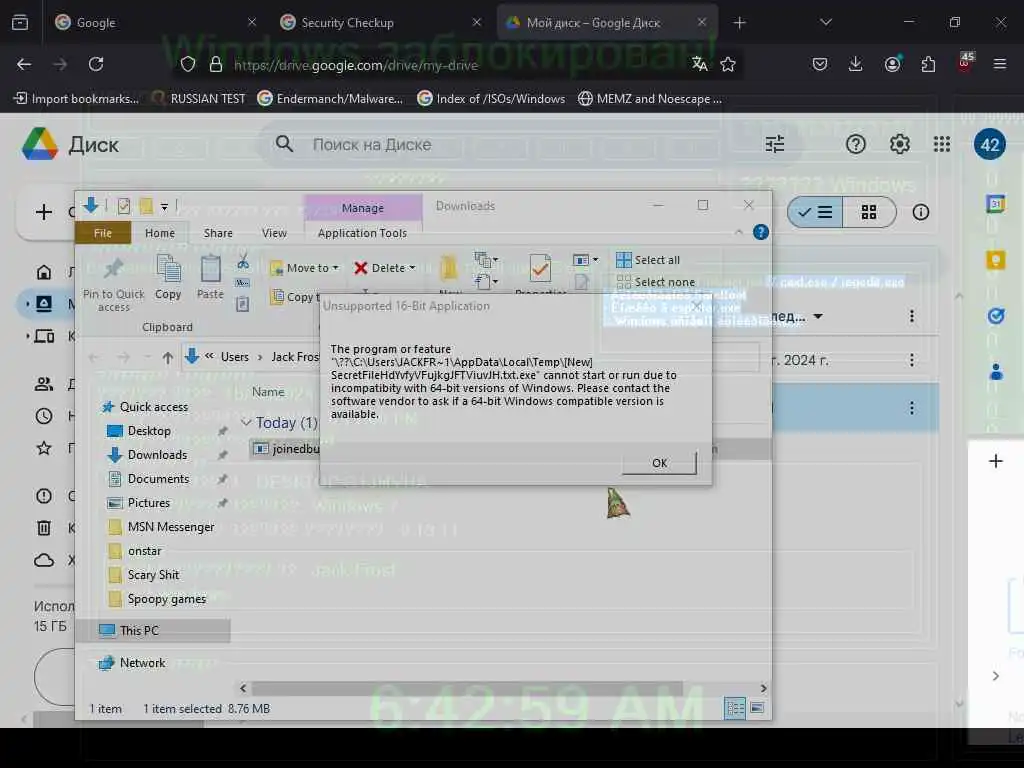Viewport: 1024px width, 768px height.
Task: Select the Application Tools tab
Action: click(x=362, y=233)
